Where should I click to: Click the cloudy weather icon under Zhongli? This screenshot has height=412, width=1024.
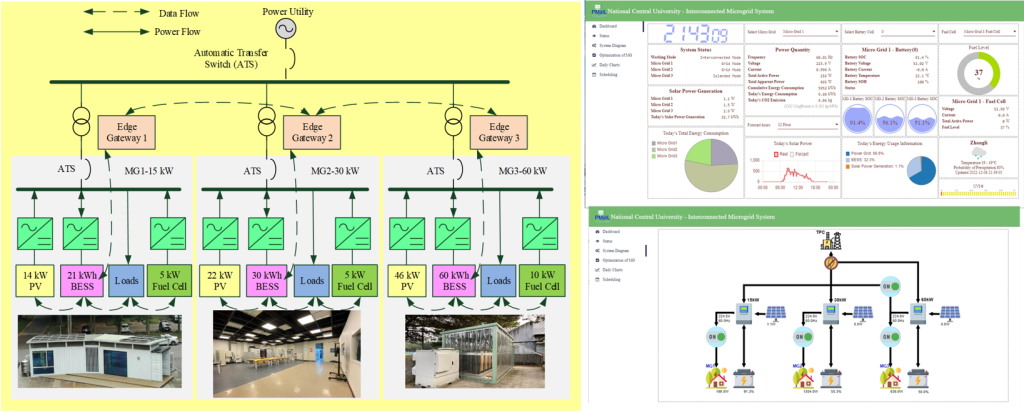coord(979,152)
